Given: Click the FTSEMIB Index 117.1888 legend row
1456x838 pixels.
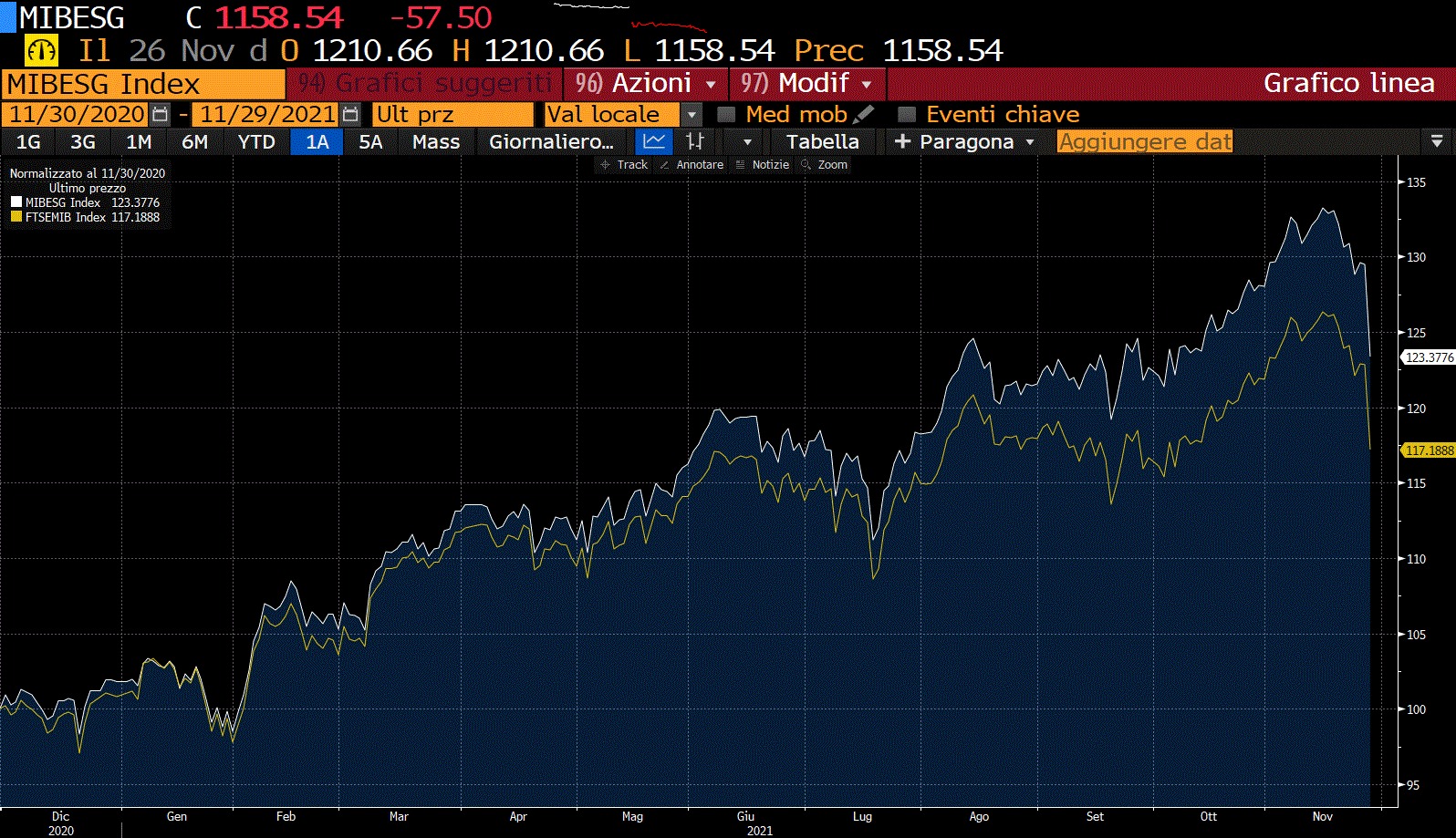Looking at the screenshot, I should point(86,217).
